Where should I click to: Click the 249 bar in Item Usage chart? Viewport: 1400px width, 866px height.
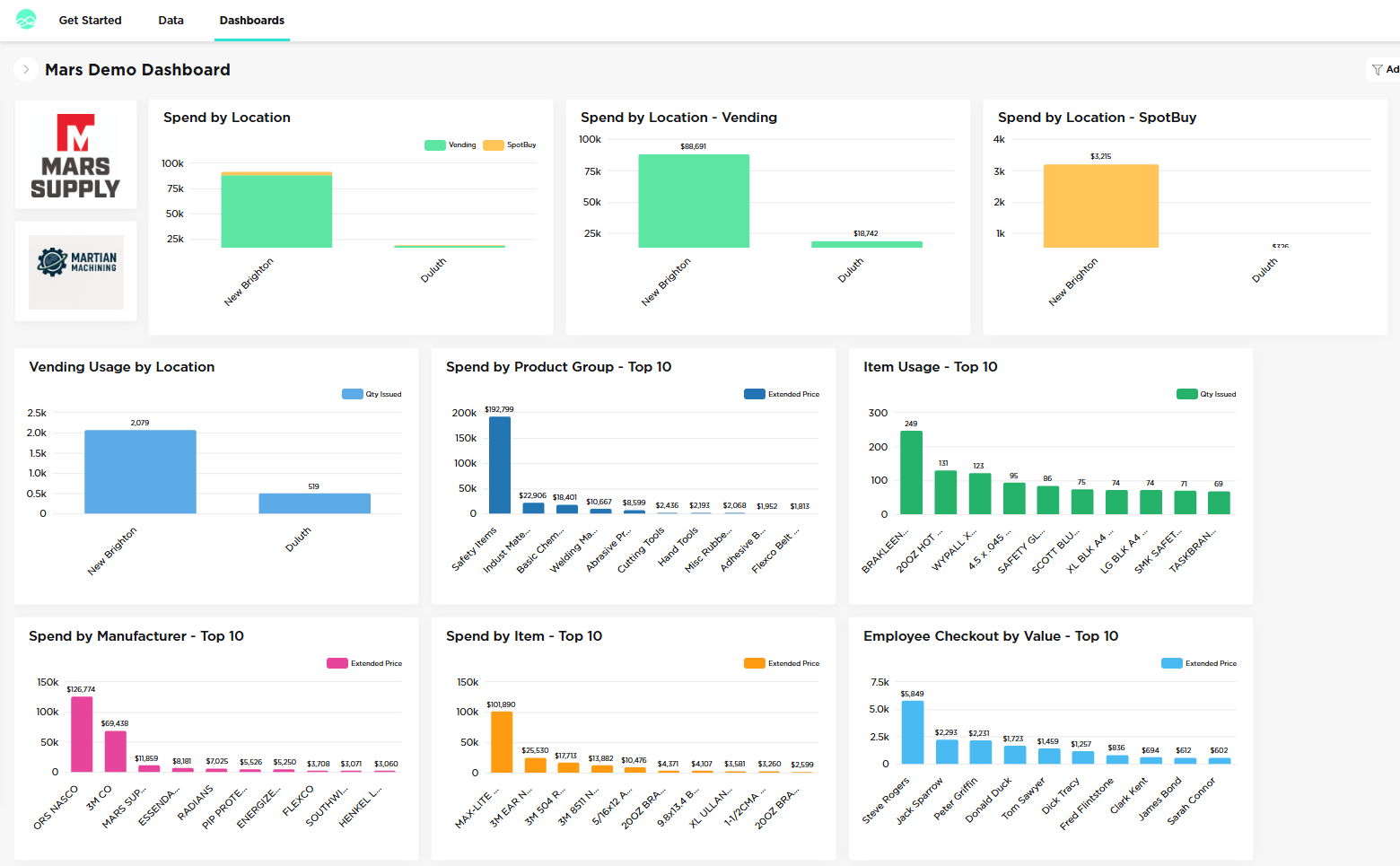tap(911, 472)
